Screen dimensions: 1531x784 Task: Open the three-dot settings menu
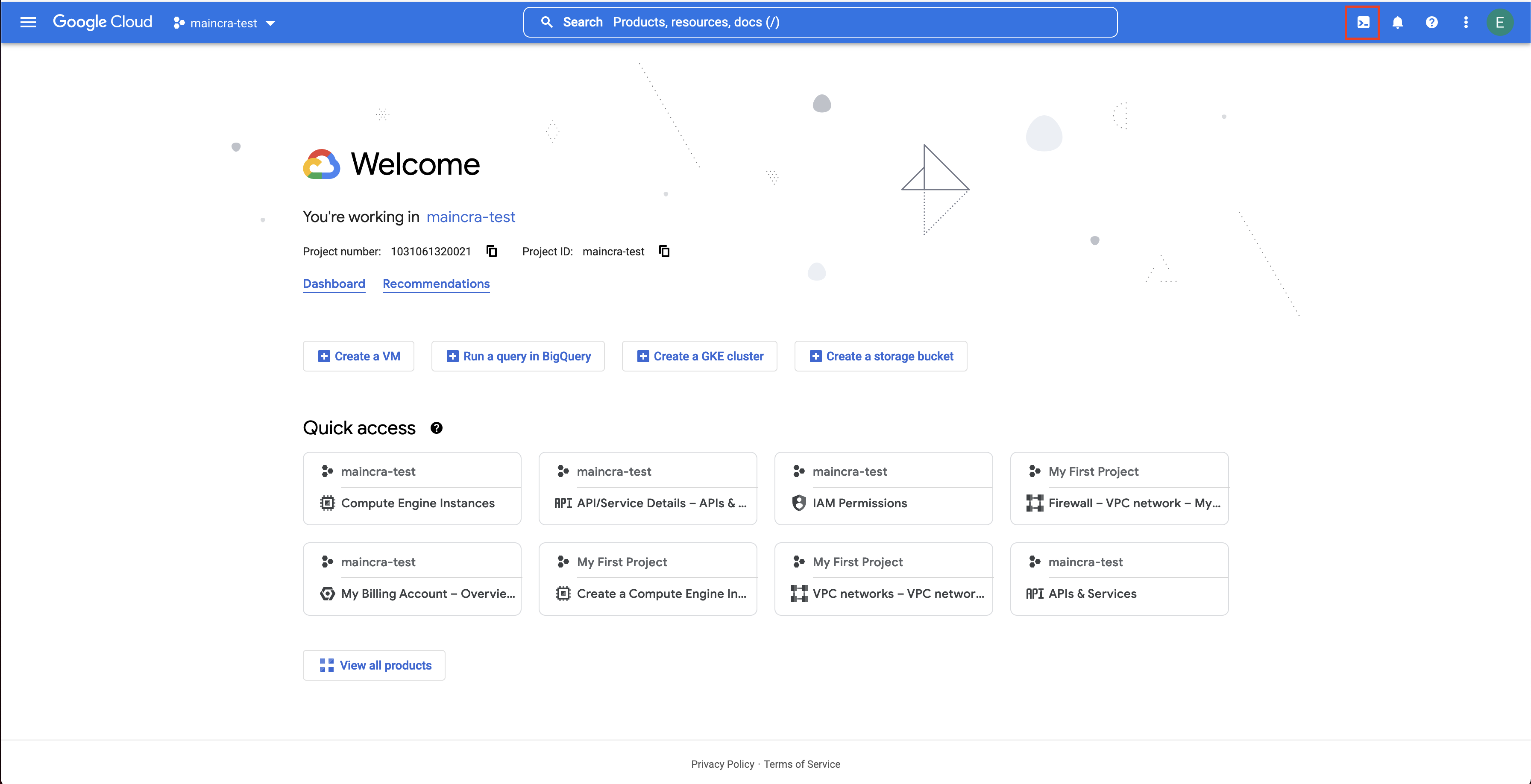tap(1466, 23)
